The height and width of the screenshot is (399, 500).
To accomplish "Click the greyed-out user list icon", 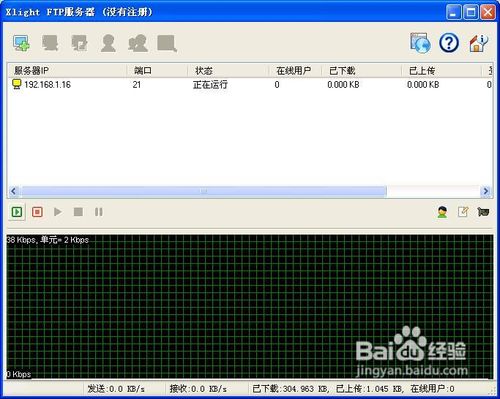I will click(108, 43).
